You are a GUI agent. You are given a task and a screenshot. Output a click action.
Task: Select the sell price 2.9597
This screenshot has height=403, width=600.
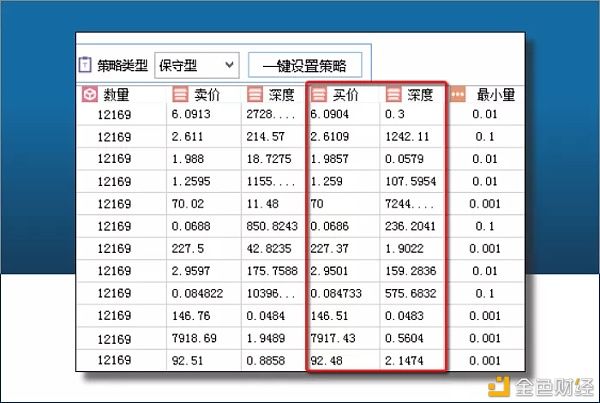tap(191, 271)
